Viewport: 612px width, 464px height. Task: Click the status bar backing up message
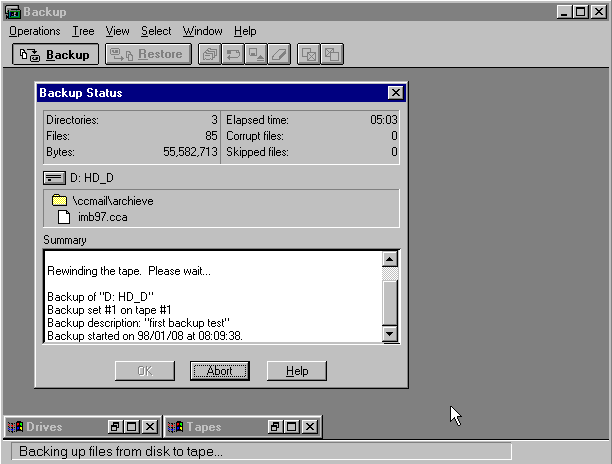121,452
